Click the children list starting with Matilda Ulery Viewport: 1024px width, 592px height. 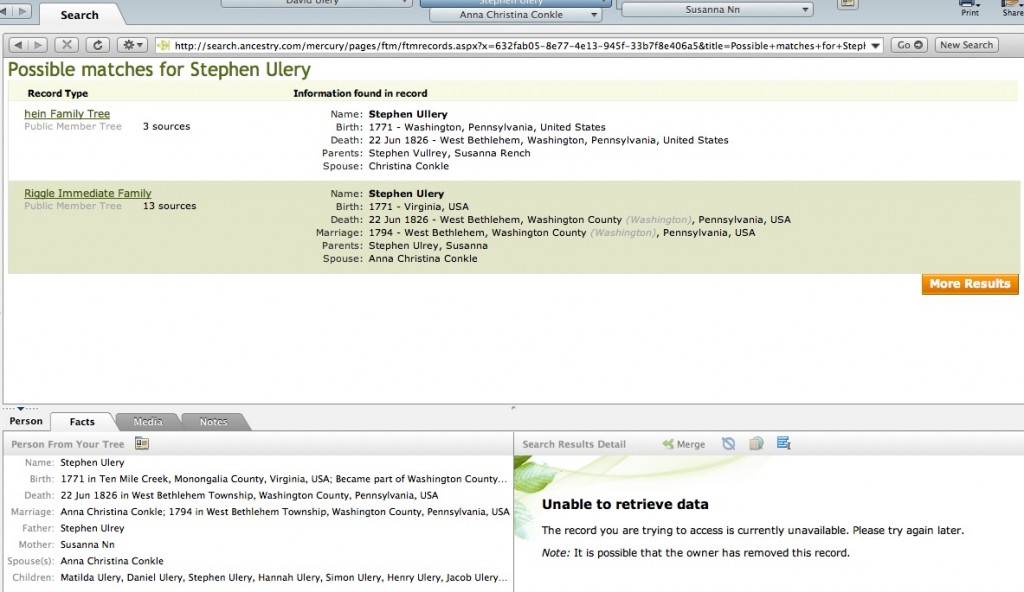pyautogui.click(x=283, y=577)
